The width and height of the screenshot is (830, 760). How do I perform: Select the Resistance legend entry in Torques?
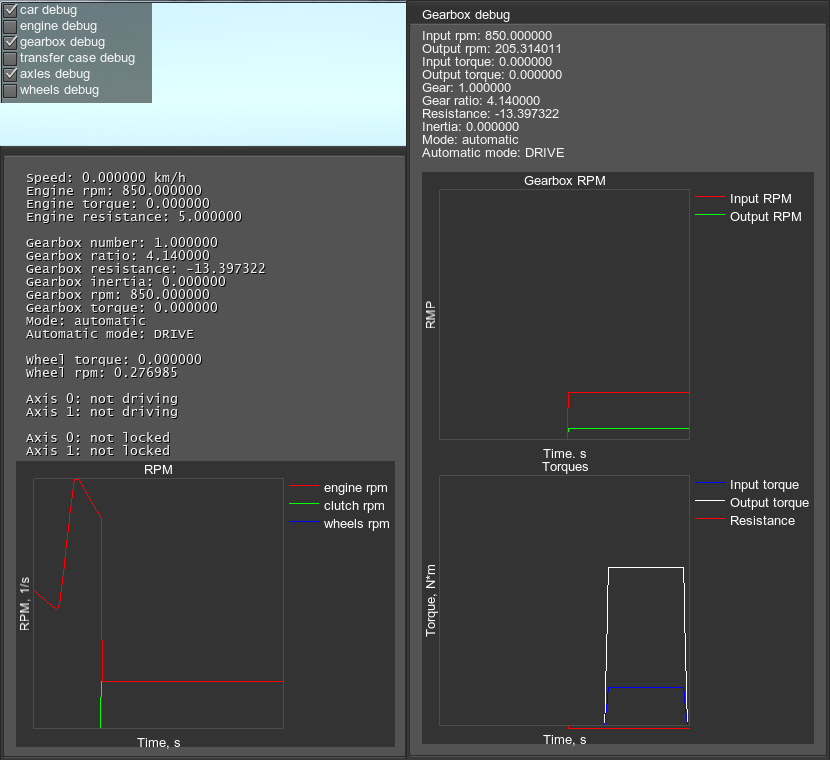(x=762, y=521)
